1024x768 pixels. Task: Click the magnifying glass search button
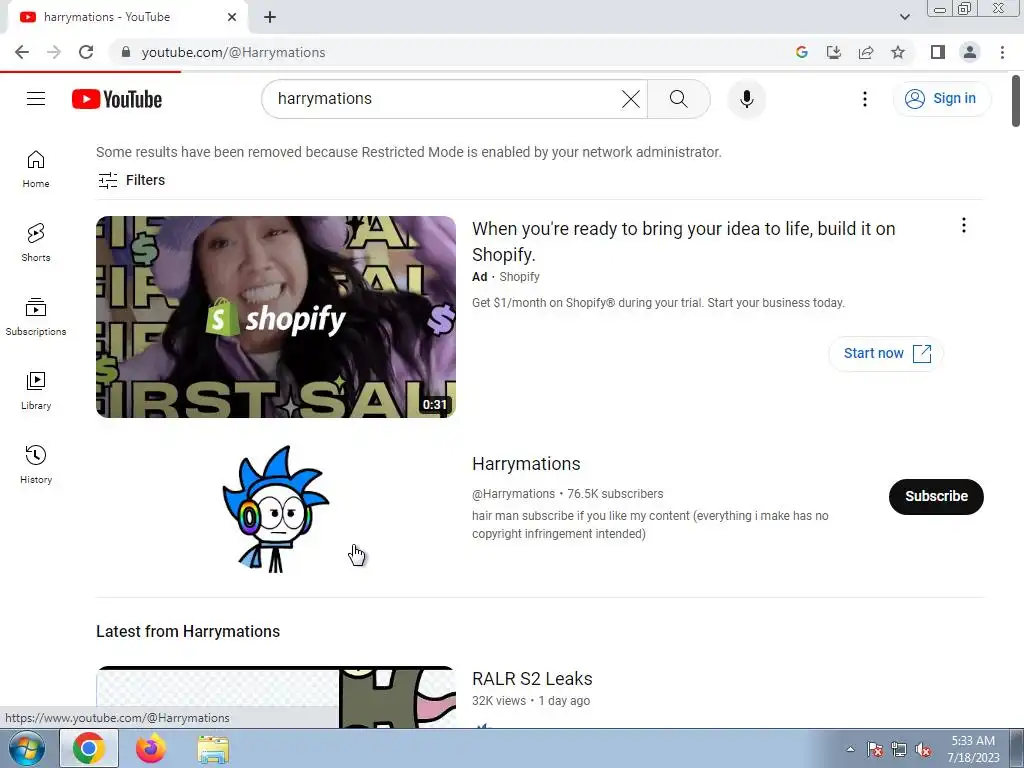click(x=679, y=99)
